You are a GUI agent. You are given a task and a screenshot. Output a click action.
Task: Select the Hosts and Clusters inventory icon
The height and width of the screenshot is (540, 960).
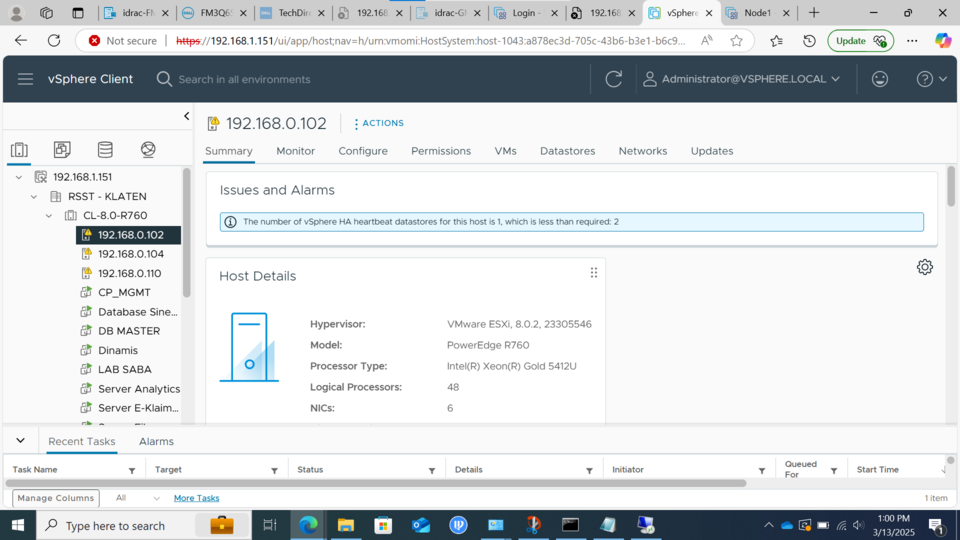coord(19,150)
